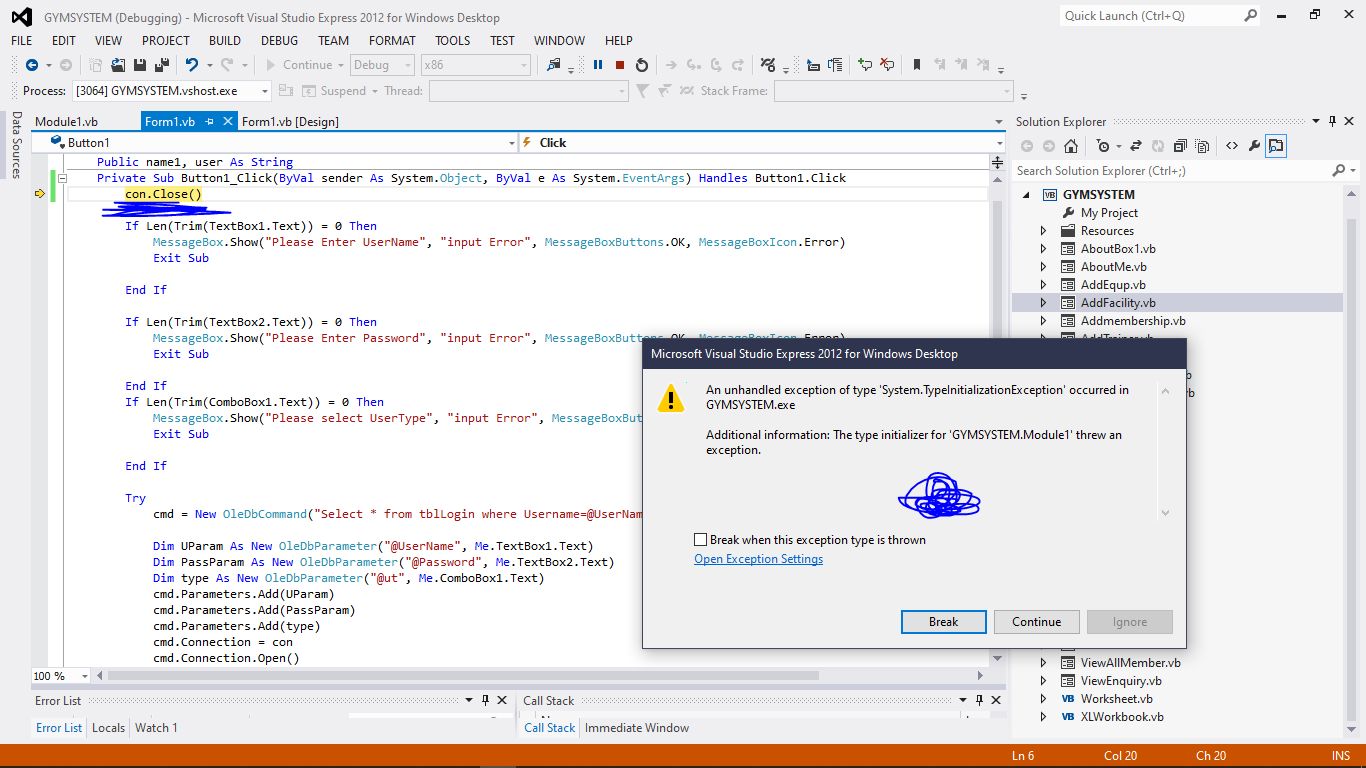Open Properties wrench icon in Solution Explorer

tap(1254, 146)
